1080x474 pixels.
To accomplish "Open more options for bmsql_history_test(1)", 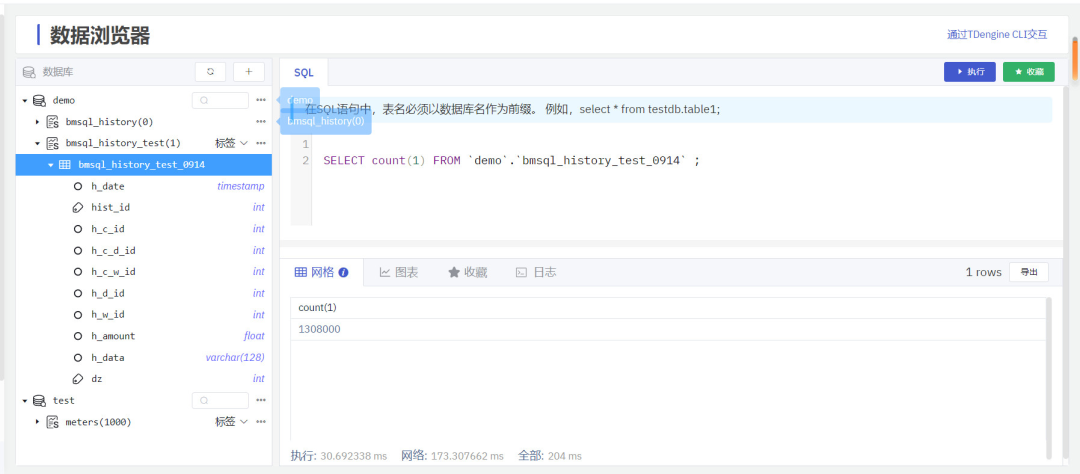I will (x=261, y=143).
